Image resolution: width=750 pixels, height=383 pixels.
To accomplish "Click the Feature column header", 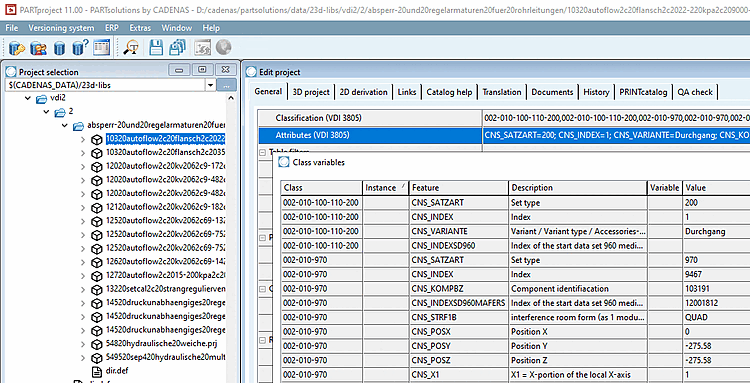I will pos(458,188).
